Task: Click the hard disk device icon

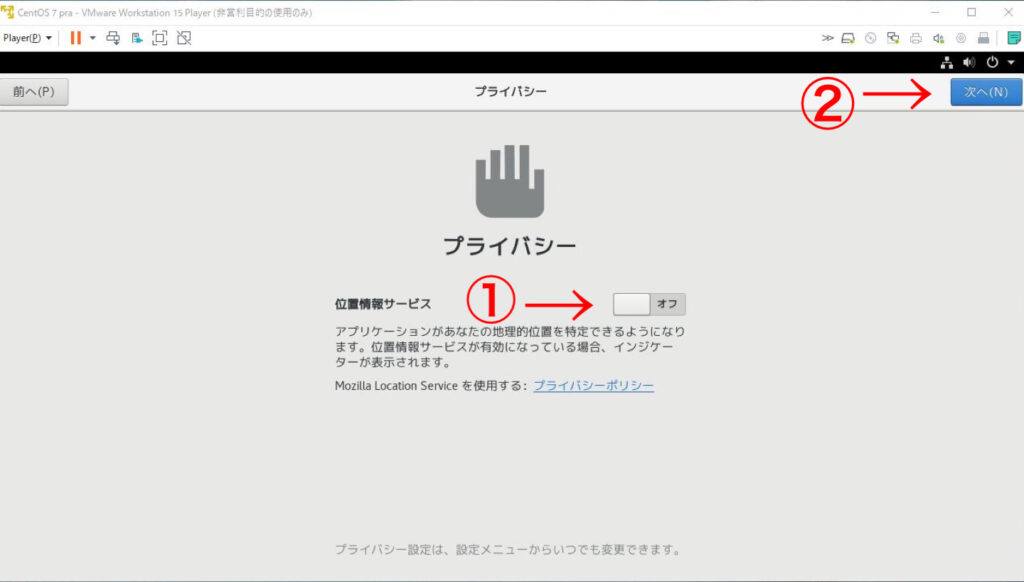Action: 848,38
